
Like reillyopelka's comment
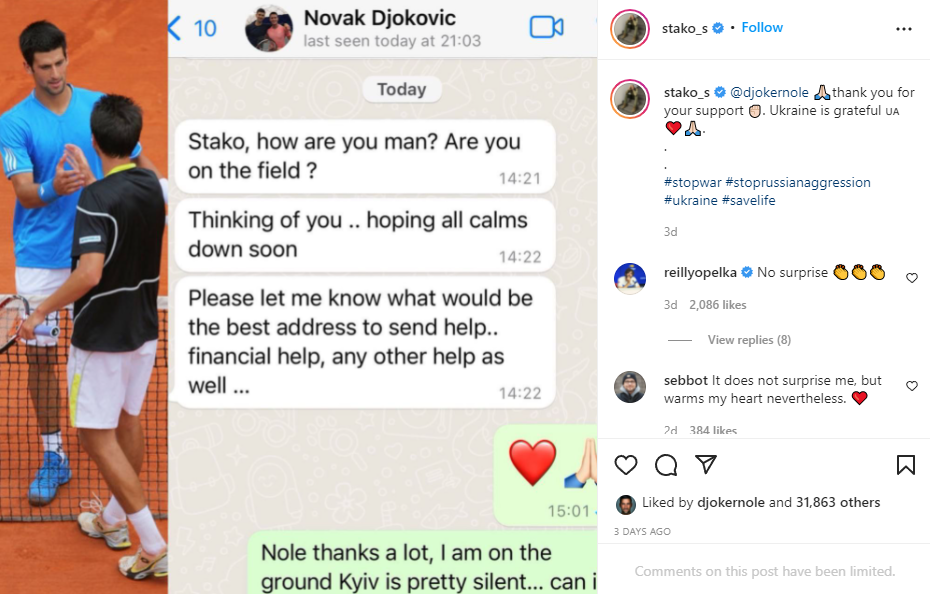912,278
